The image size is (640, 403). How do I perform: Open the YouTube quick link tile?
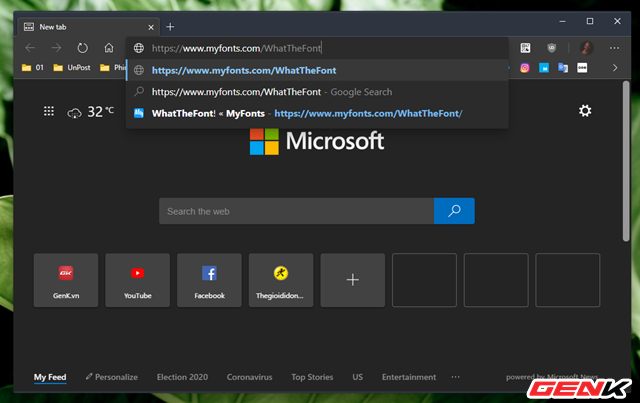pyautogui.click(x=137, y=279)
